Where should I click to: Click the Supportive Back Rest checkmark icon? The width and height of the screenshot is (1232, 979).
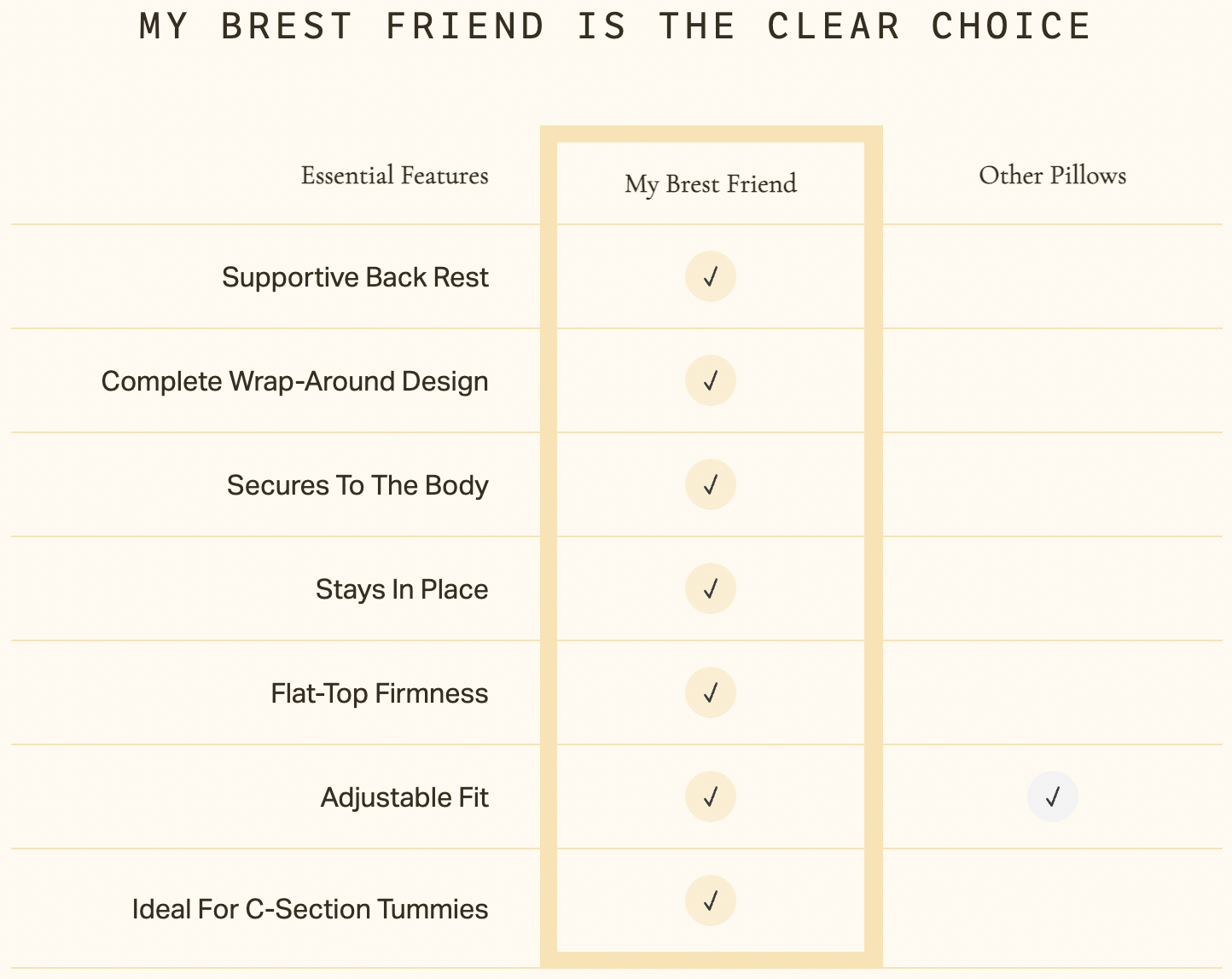(711, 277)
